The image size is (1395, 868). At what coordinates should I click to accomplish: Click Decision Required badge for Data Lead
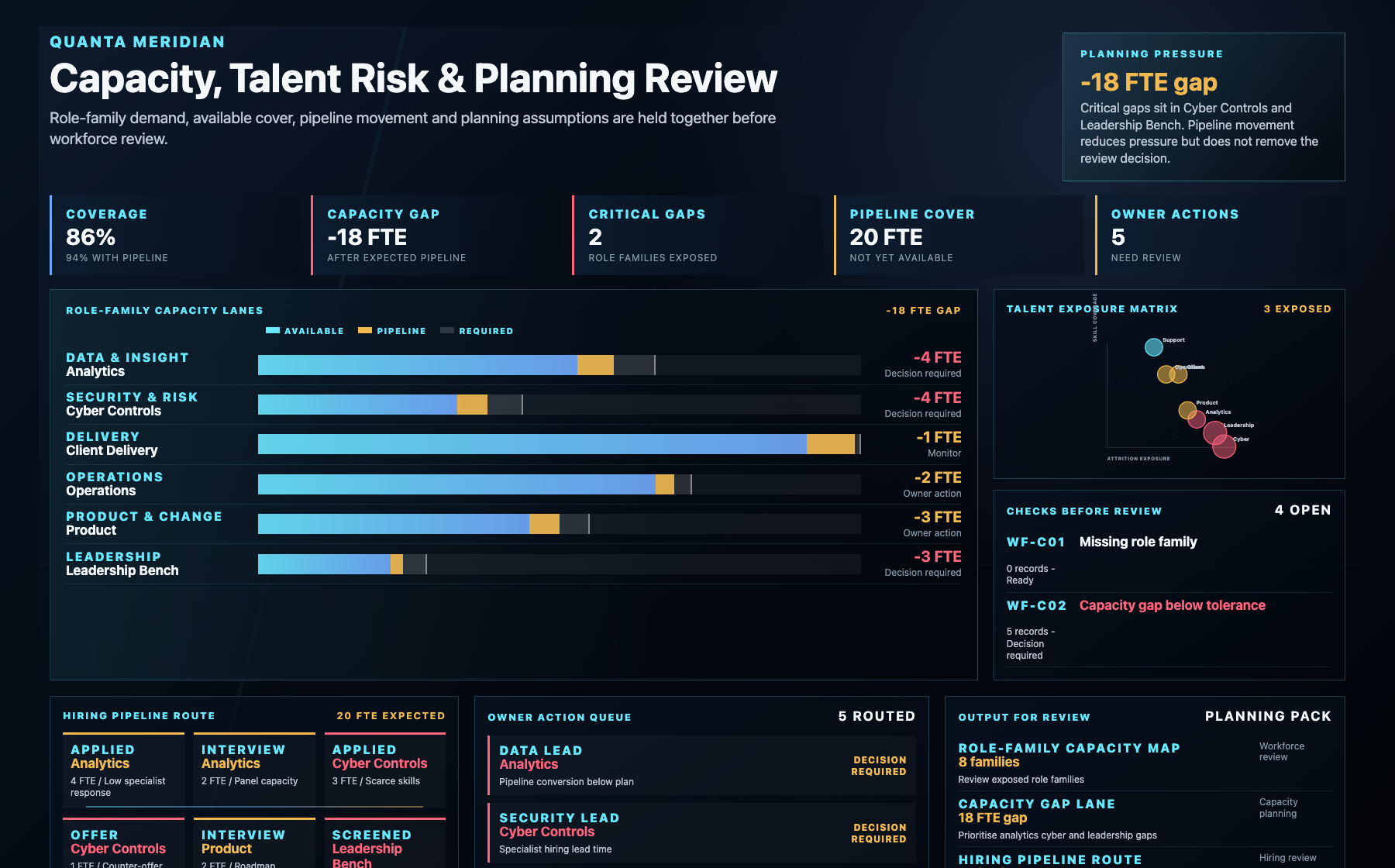point(879,766)
